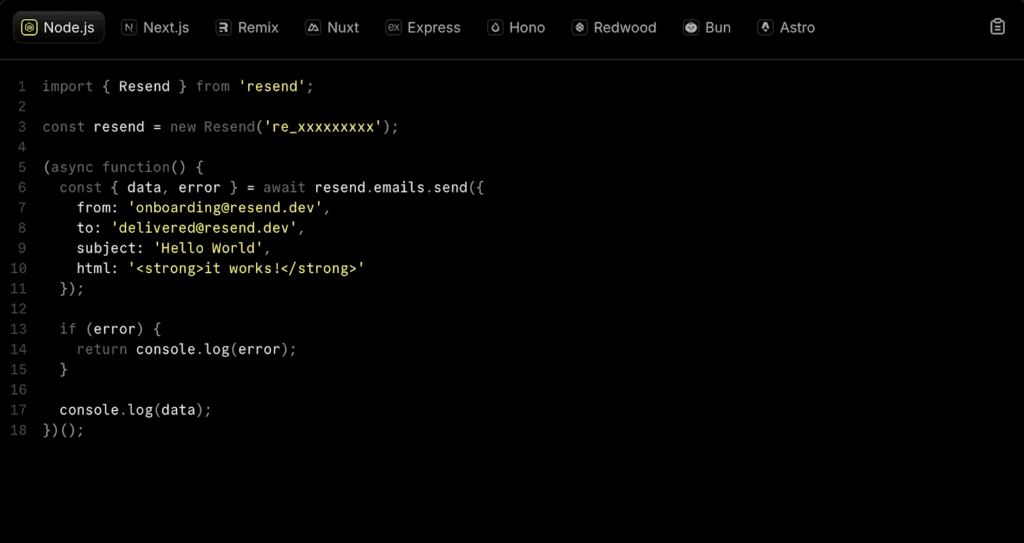Click the Astro rocket icon
The width and height of the screenshot is (1024, 543).
(765, 27)
